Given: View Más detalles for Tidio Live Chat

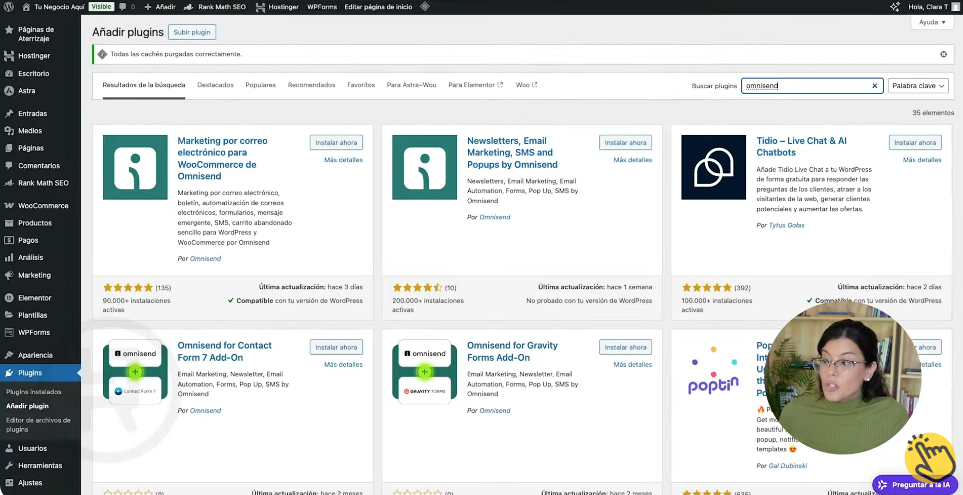Looking at the screenshot, I should click(922, 160).
